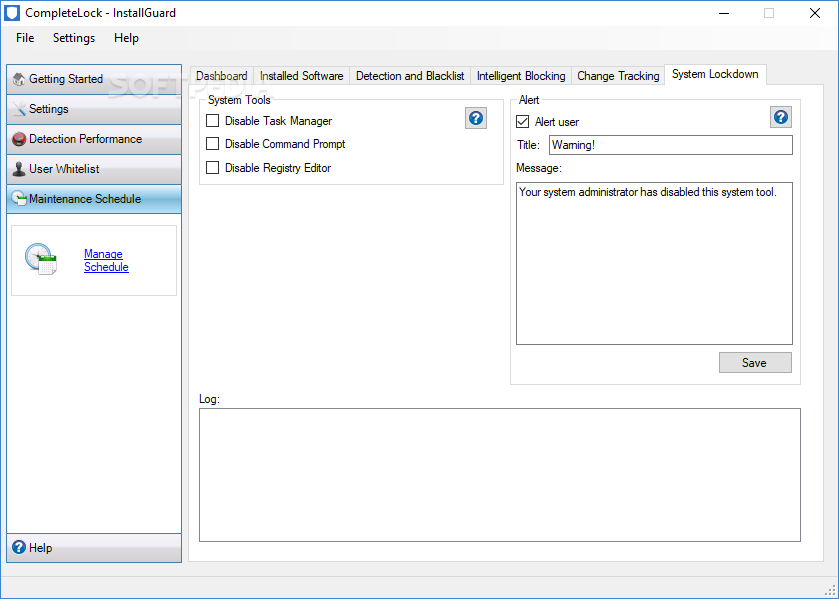
Task: Check Disable Command Prompt option
Action: (212, 143)
